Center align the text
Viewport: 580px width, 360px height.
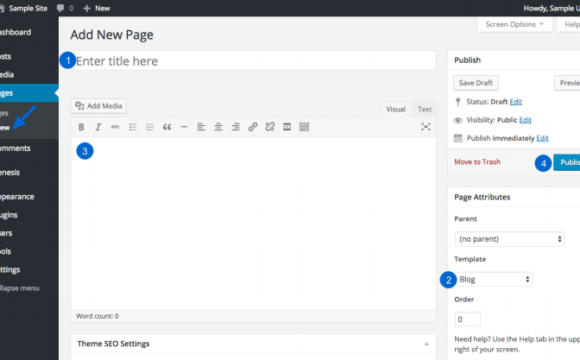pos(218,127)
